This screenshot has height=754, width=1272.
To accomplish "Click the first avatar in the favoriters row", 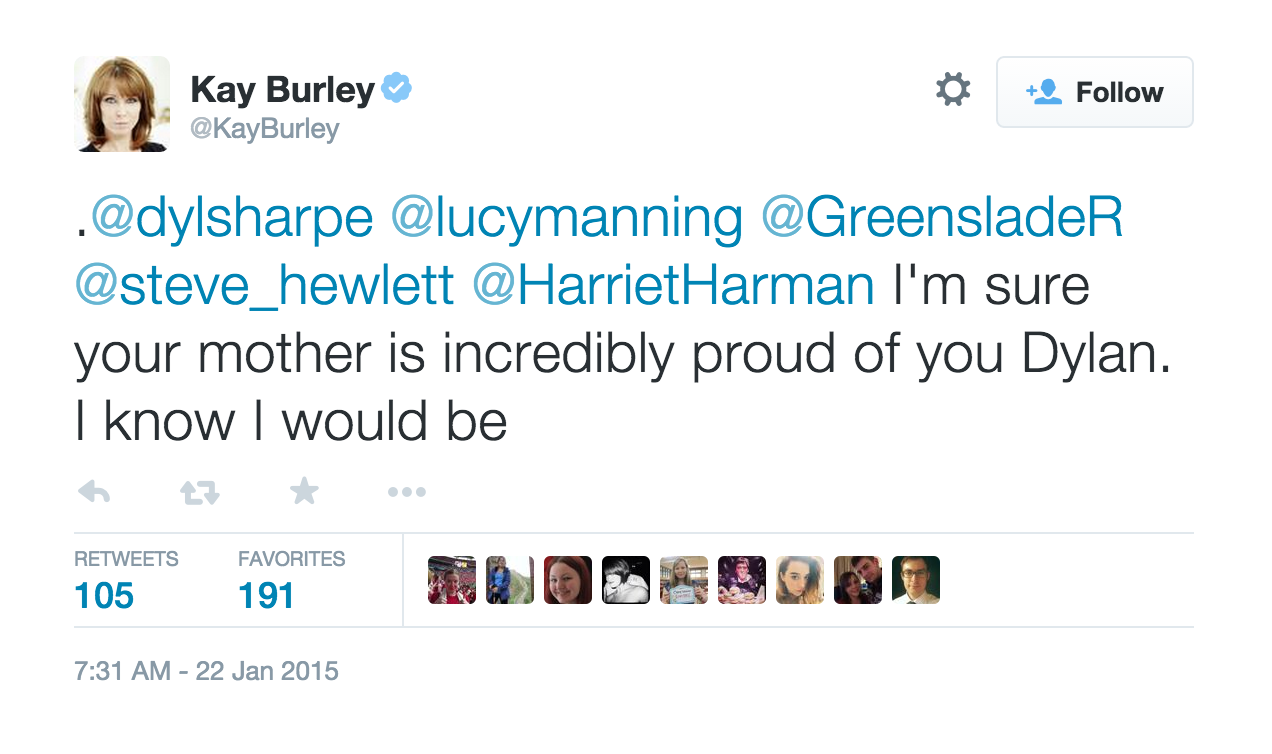I will point(452,580).
